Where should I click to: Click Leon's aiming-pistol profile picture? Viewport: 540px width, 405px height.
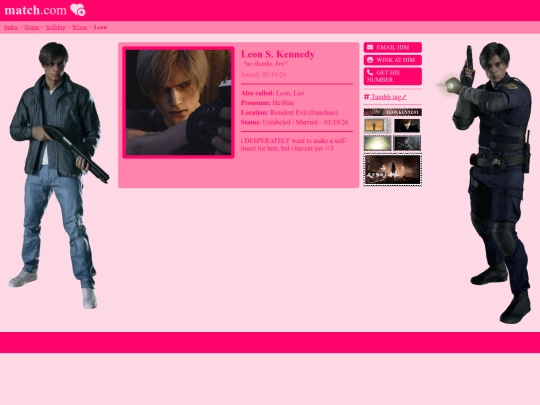[x=178, y=102]
